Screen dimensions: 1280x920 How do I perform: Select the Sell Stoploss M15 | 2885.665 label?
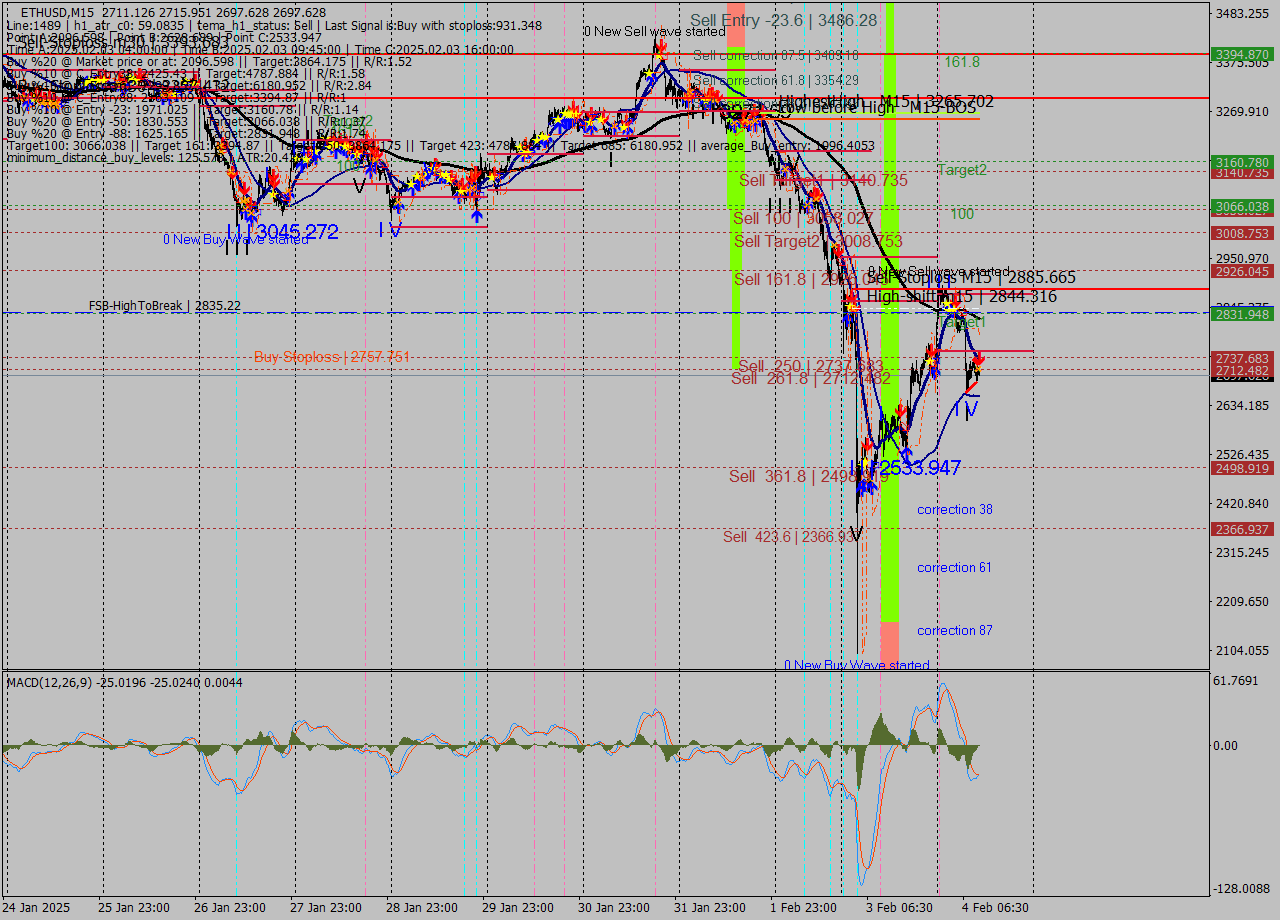pyautogui.click(x=950, y=279)
